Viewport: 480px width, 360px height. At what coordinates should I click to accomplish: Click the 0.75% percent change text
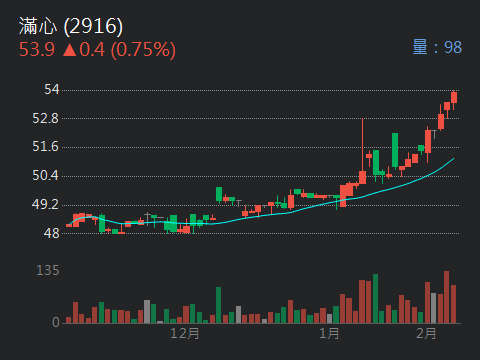[x=143, y=50]
